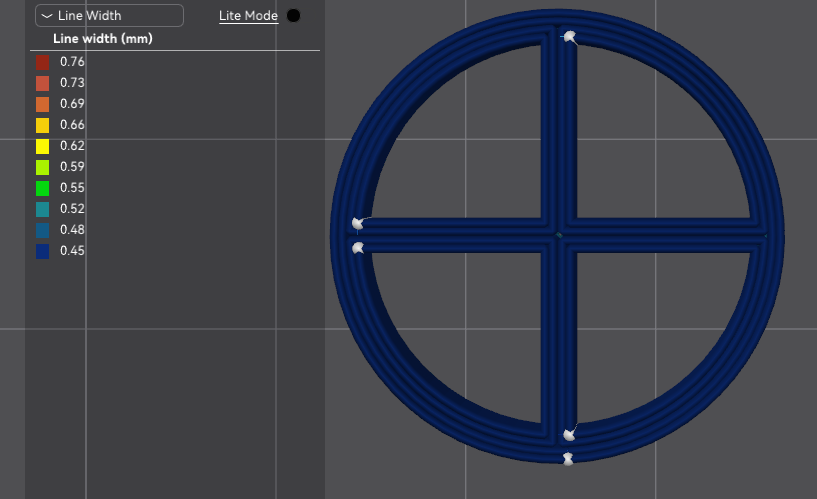Choose the 0.52 teal legend swatch
Viewport: 817px width, 499px height.
click(42, 209)
